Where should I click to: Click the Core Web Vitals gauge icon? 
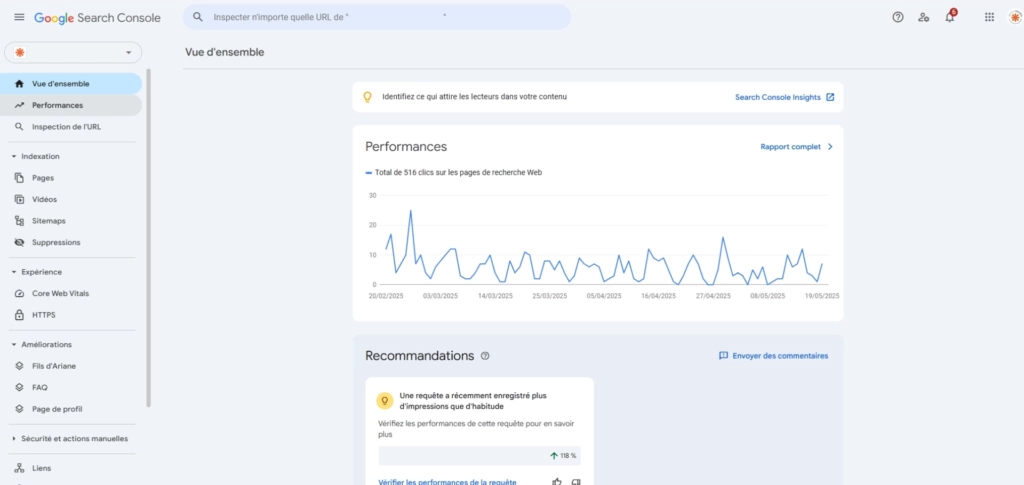point(19,294)
